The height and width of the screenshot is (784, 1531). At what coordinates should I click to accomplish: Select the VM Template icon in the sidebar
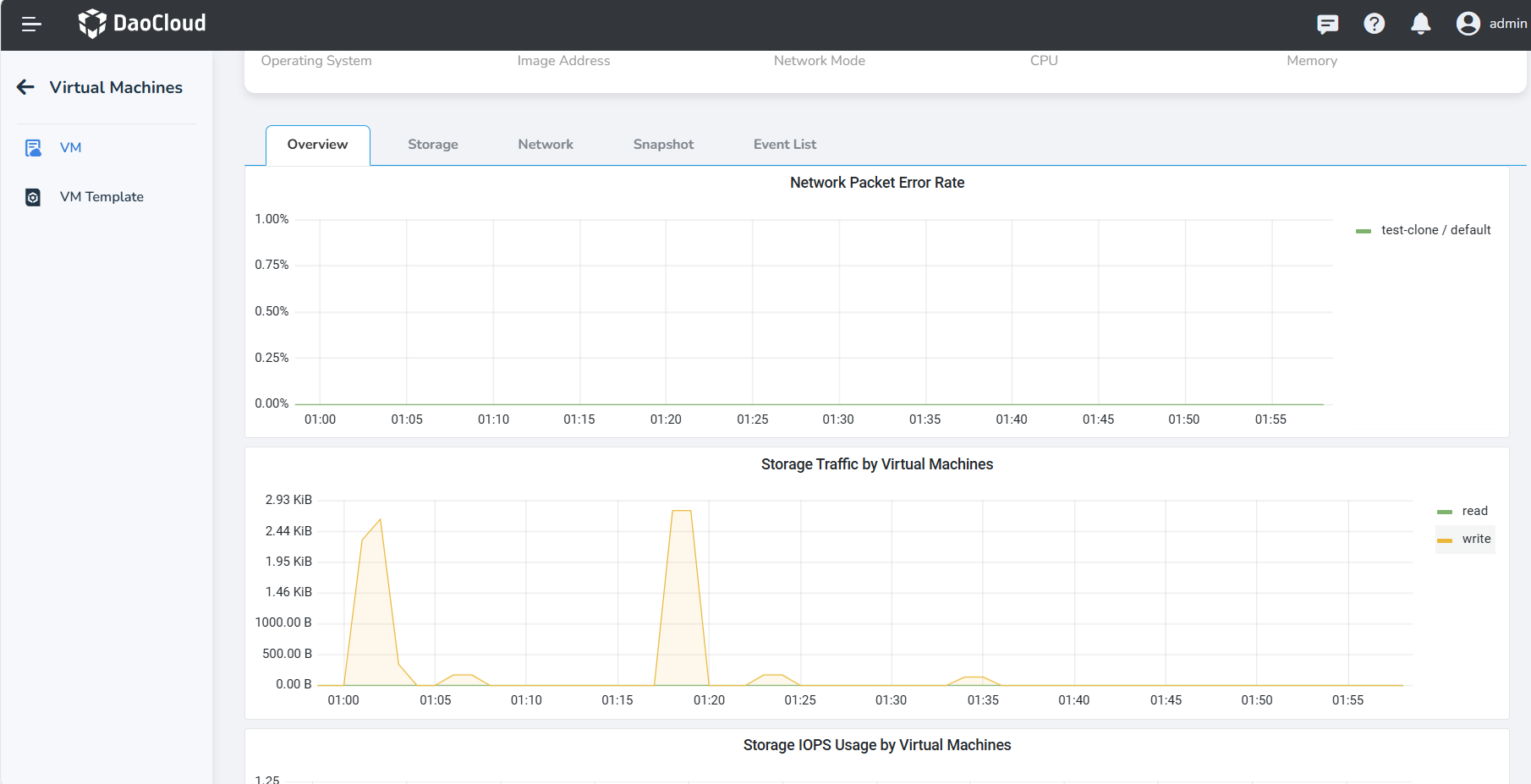(32, 196)
